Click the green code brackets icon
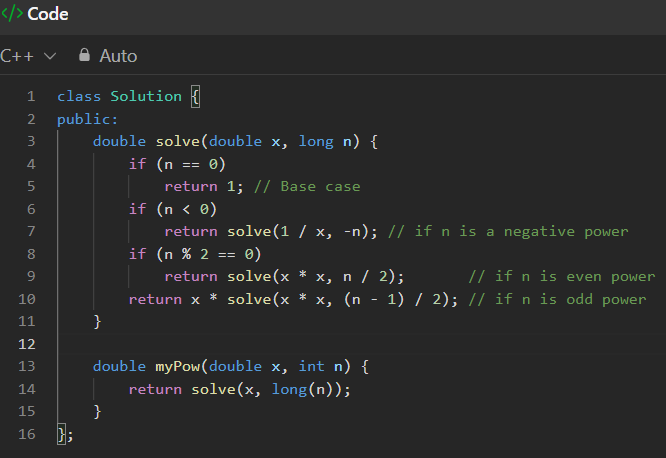The width and height of the screenshot is (666, 458). pyautogui.click(x=12, y=14)
